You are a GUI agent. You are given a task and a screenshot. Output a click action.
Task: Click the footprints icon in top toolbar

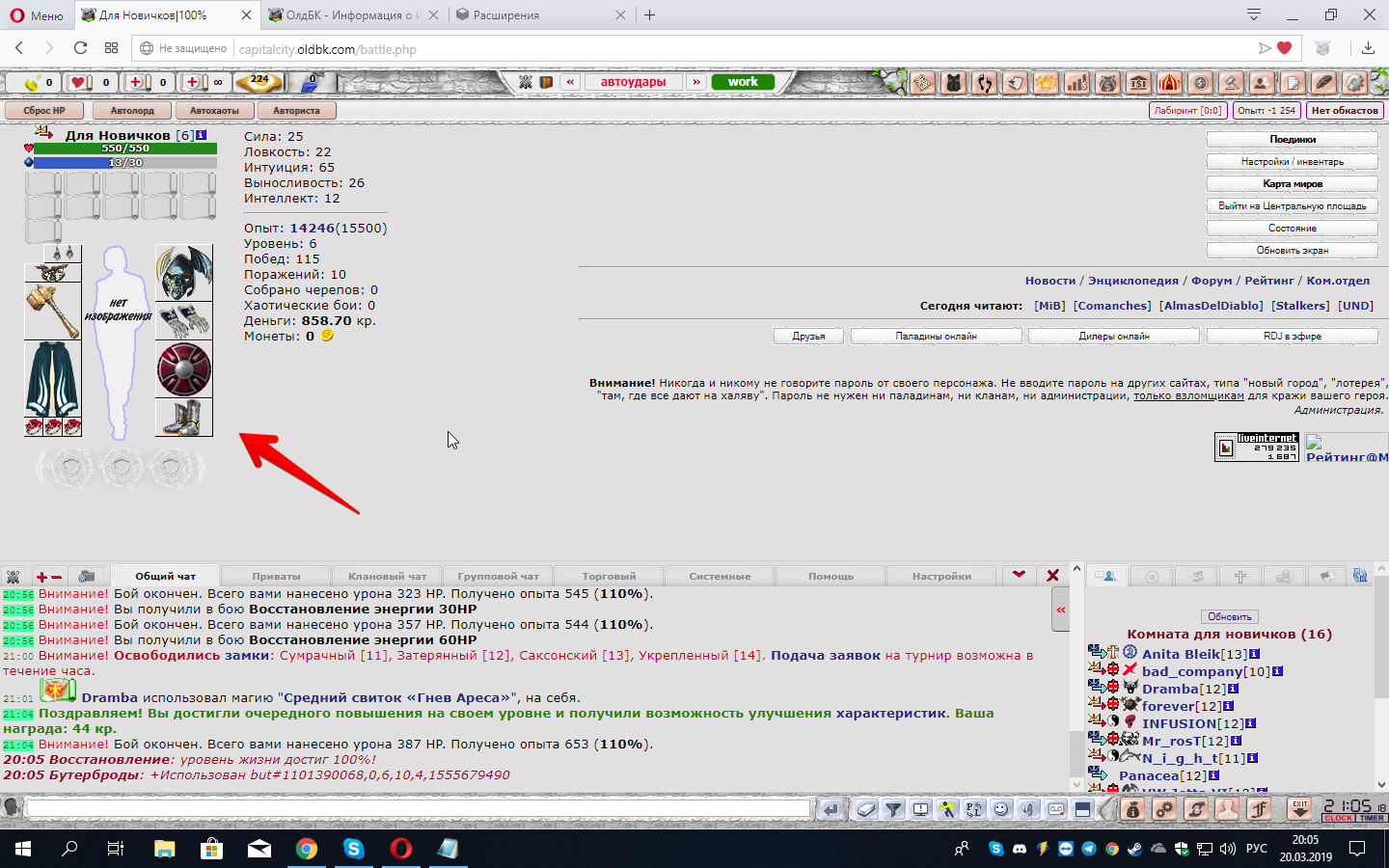pos(984,83)
